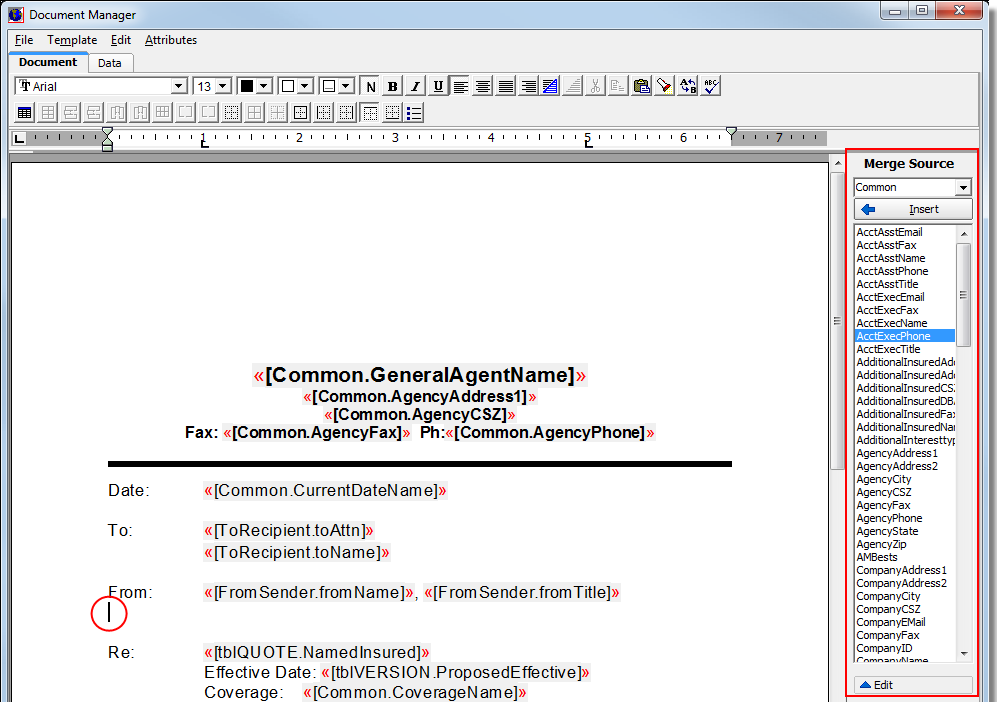Image resolution: width=997 pixels, height=702 pixels.
Task: Click the paste clipboard icon
Action: click(x=641, y=86)
